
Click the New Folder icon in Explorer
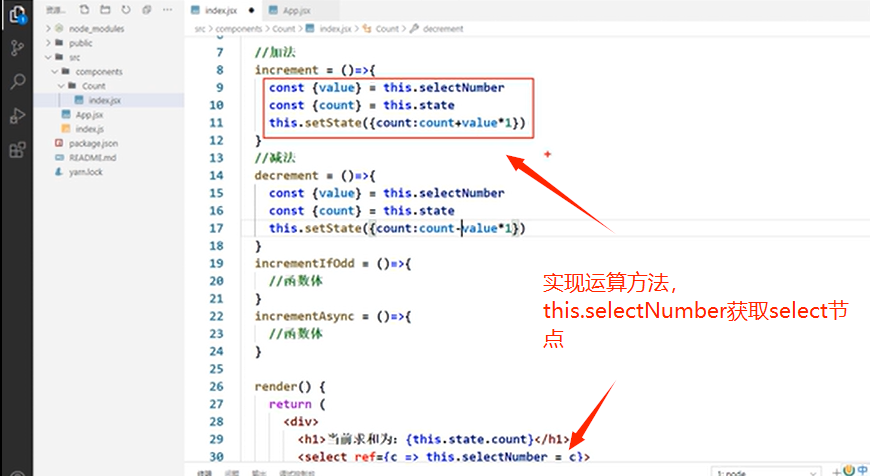105,9
